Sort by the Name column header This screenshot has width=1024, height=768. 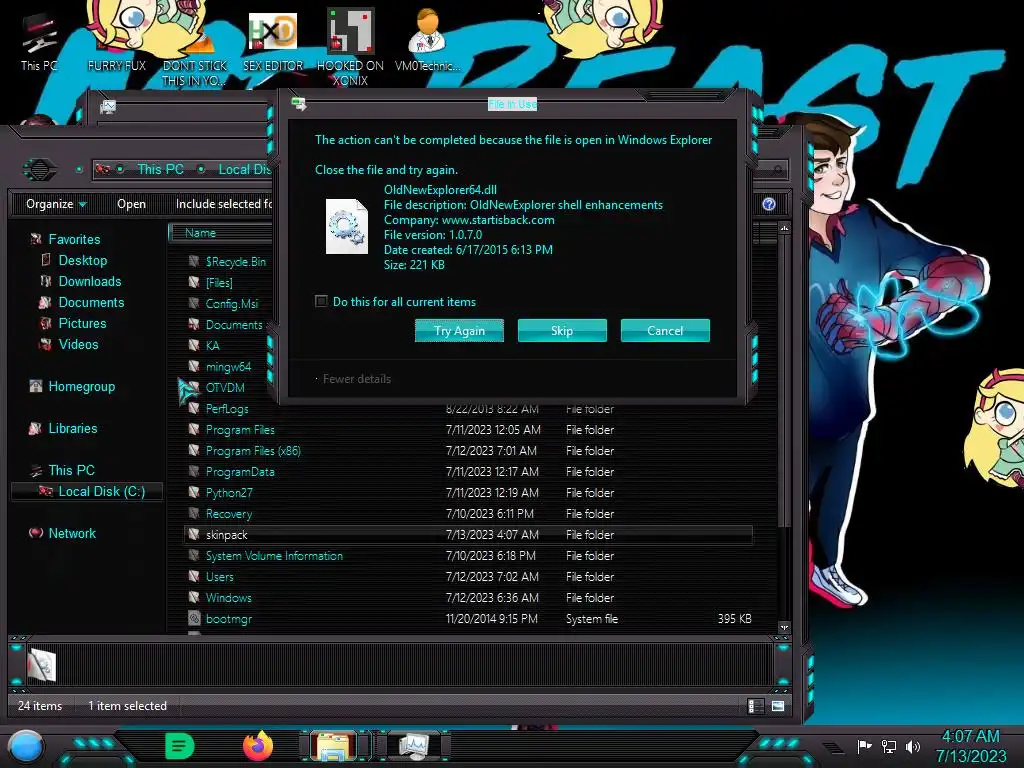(x=200, y=232)
